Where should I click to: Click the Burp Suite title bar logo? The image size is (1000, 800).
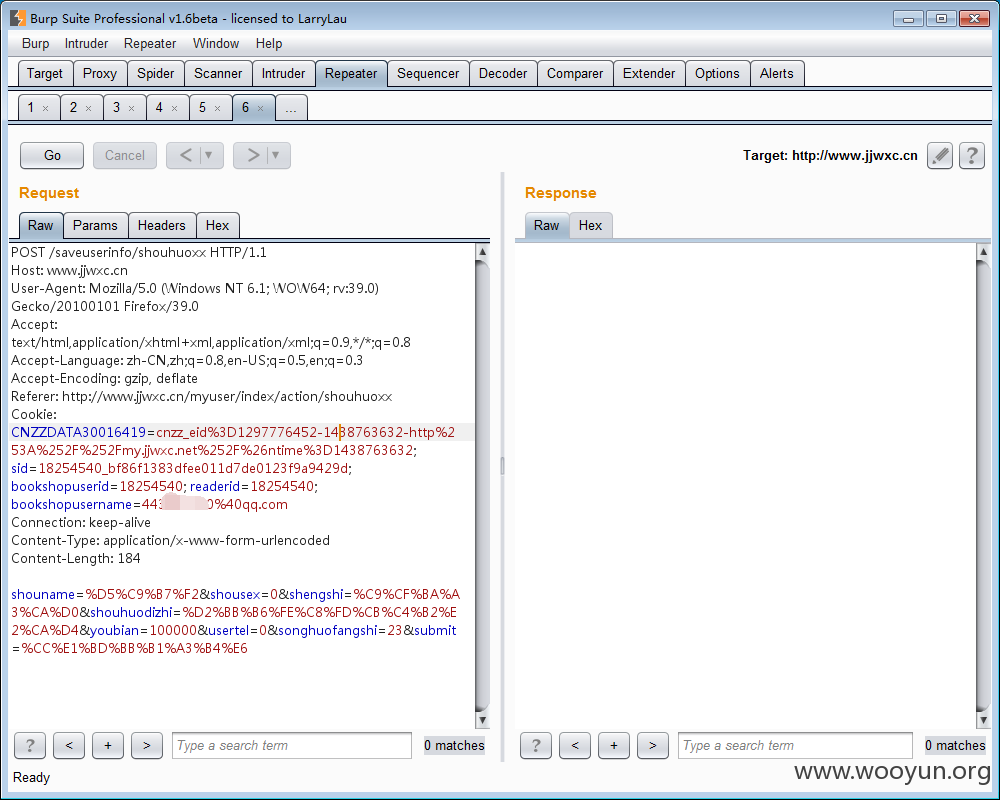pyautogui.click(x=18, y=18)
